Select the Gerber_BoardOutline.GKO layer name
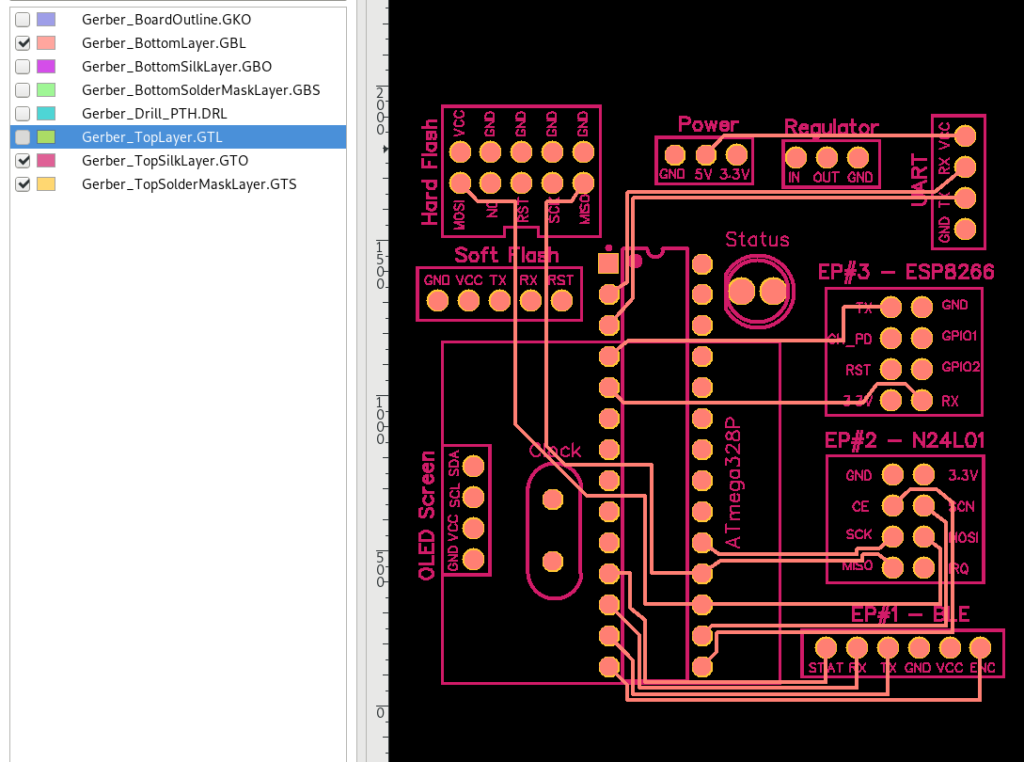The height and width of the screenshot is (762, 1024). pos(167,20)
